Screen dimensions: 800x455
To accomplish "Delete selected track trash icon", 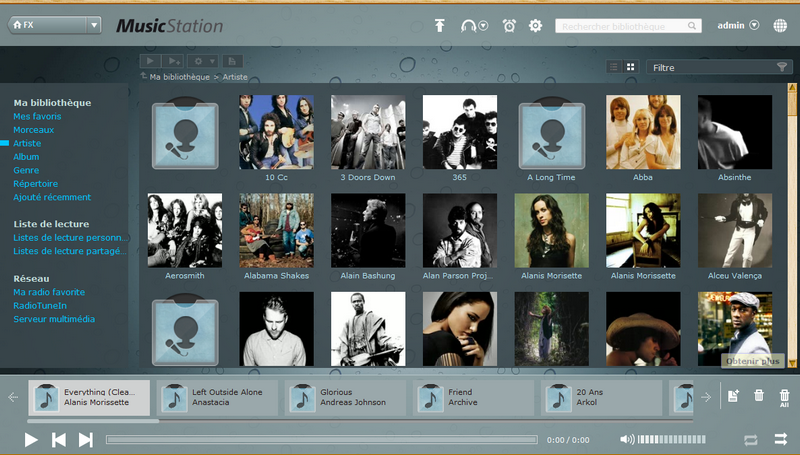I will point(759,395).
